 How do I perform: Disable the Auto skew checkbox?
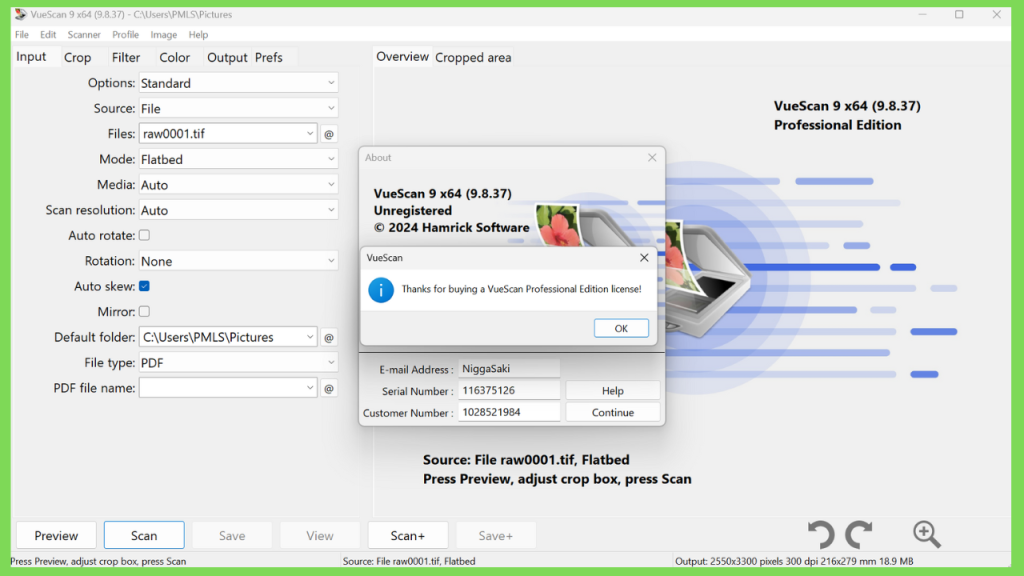coord(144,286)
